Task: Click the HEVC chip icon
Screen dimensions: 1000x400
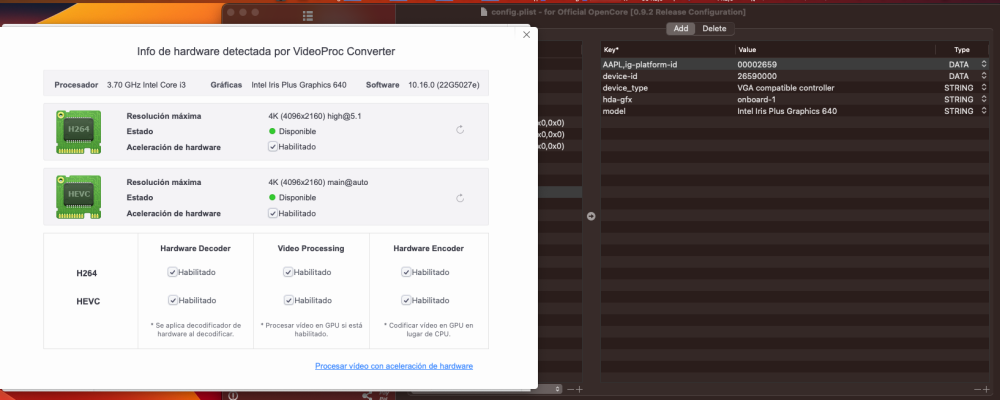Action: 78,197
